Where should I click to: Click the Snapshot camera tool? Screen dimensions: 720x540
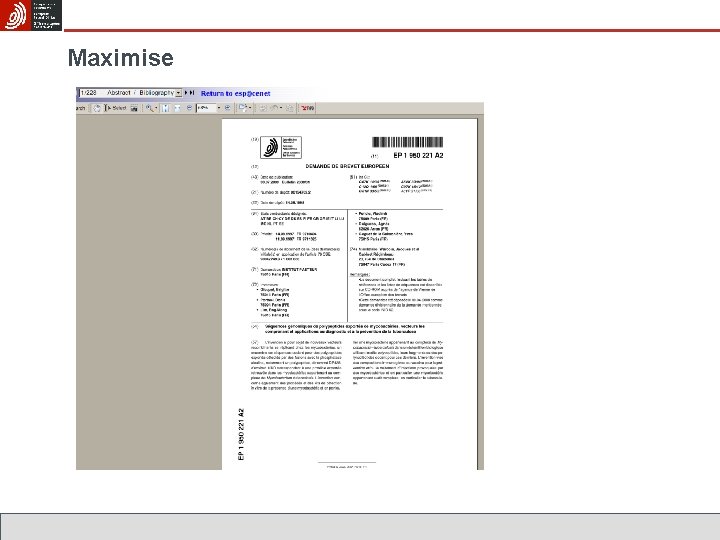click(134, 108)
